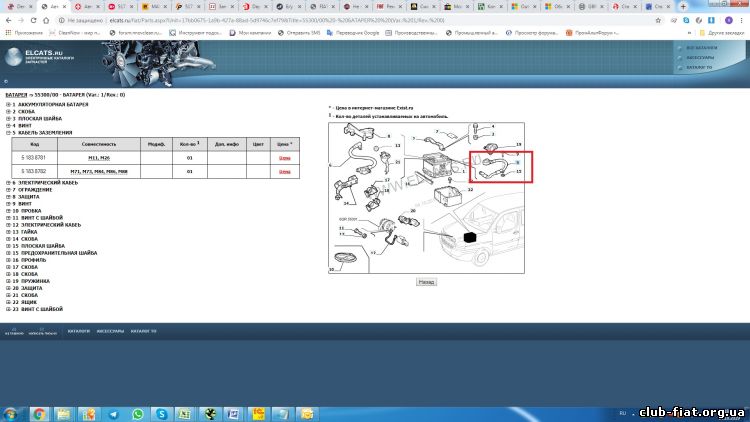Image resolution: width=750 pixels, height=422 pixels.
Task: Open the Chrome three-dot menu
Action: (741, 21)
